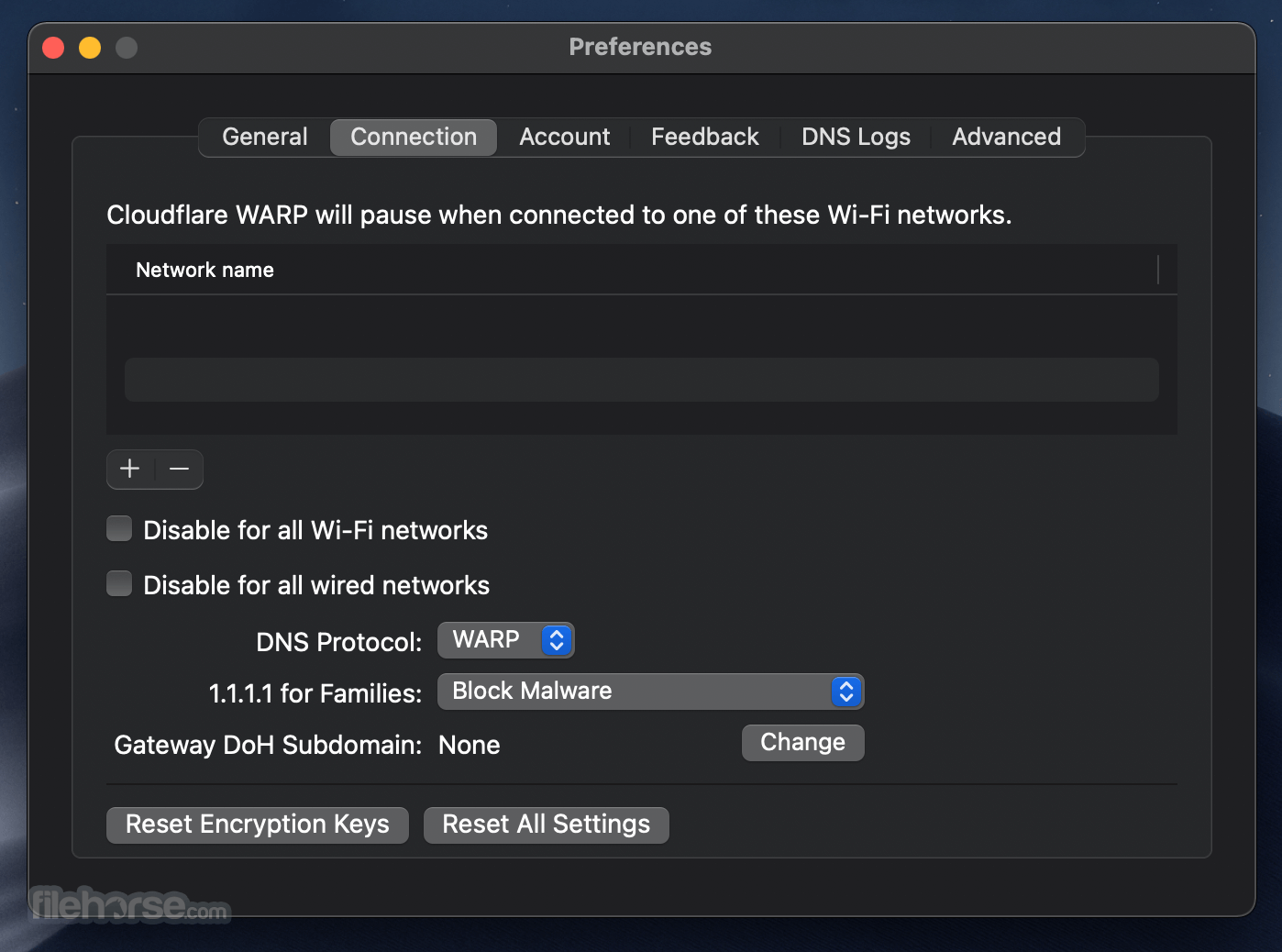The height and width of the screenshot is (952, 1282).
Task: Switch to the General tab
Action: click(265, 138)
